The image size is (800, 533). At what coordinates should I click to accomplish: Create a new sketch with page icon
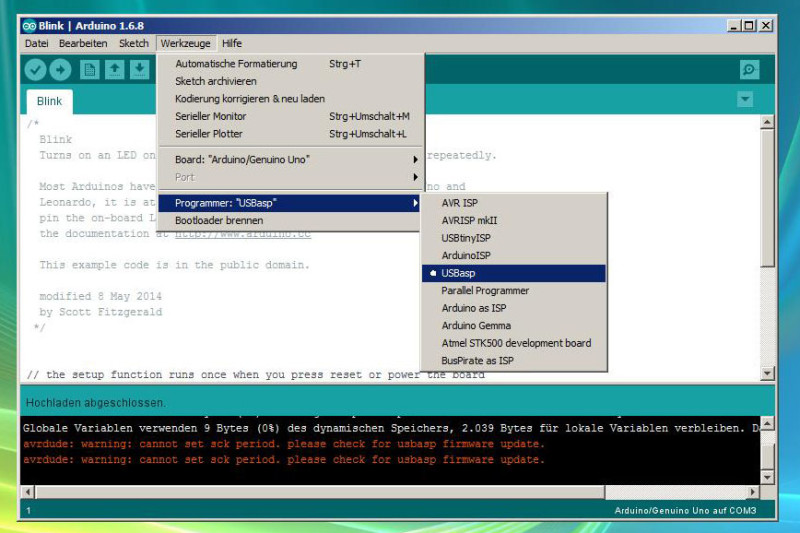(x=89, y=69)
